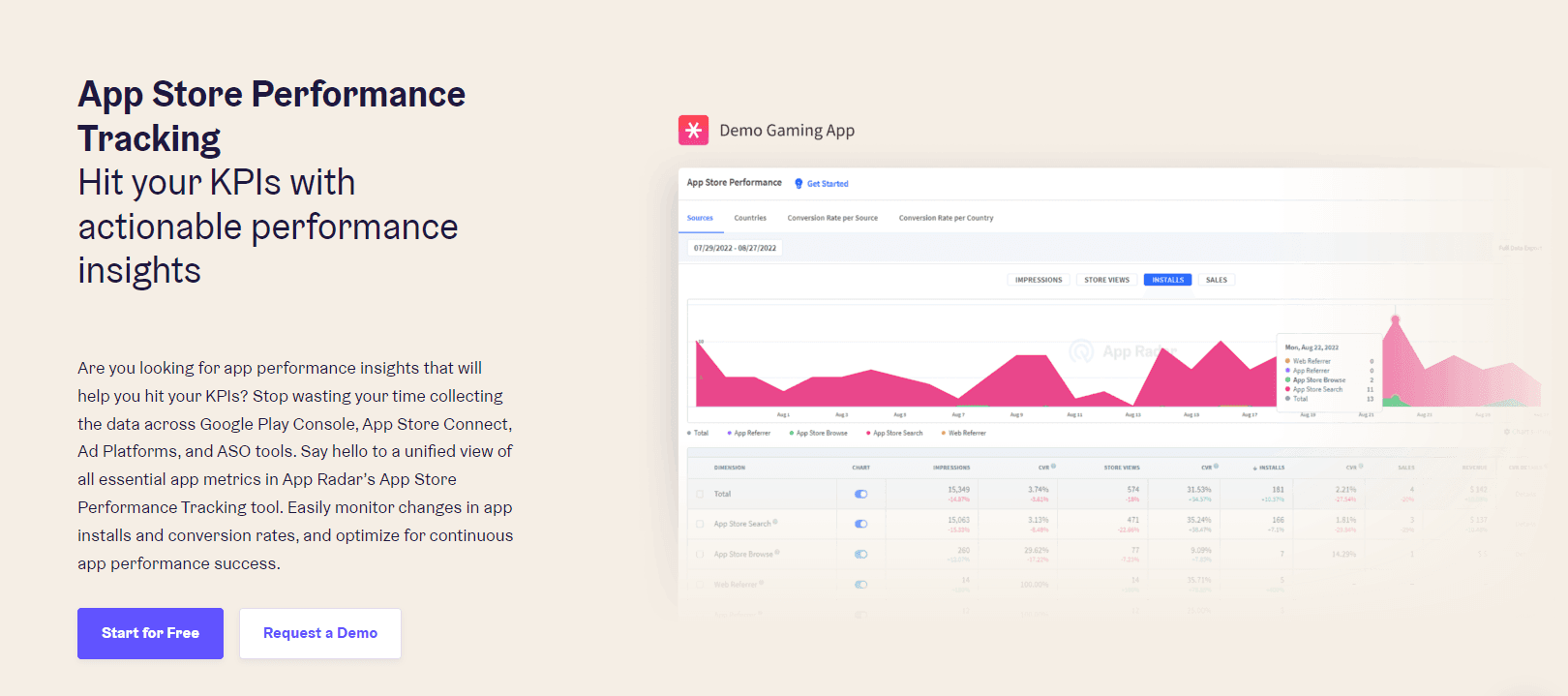Click the Get Started lightbulb icon
The image size is (1568, 696).
click(799, 184)
